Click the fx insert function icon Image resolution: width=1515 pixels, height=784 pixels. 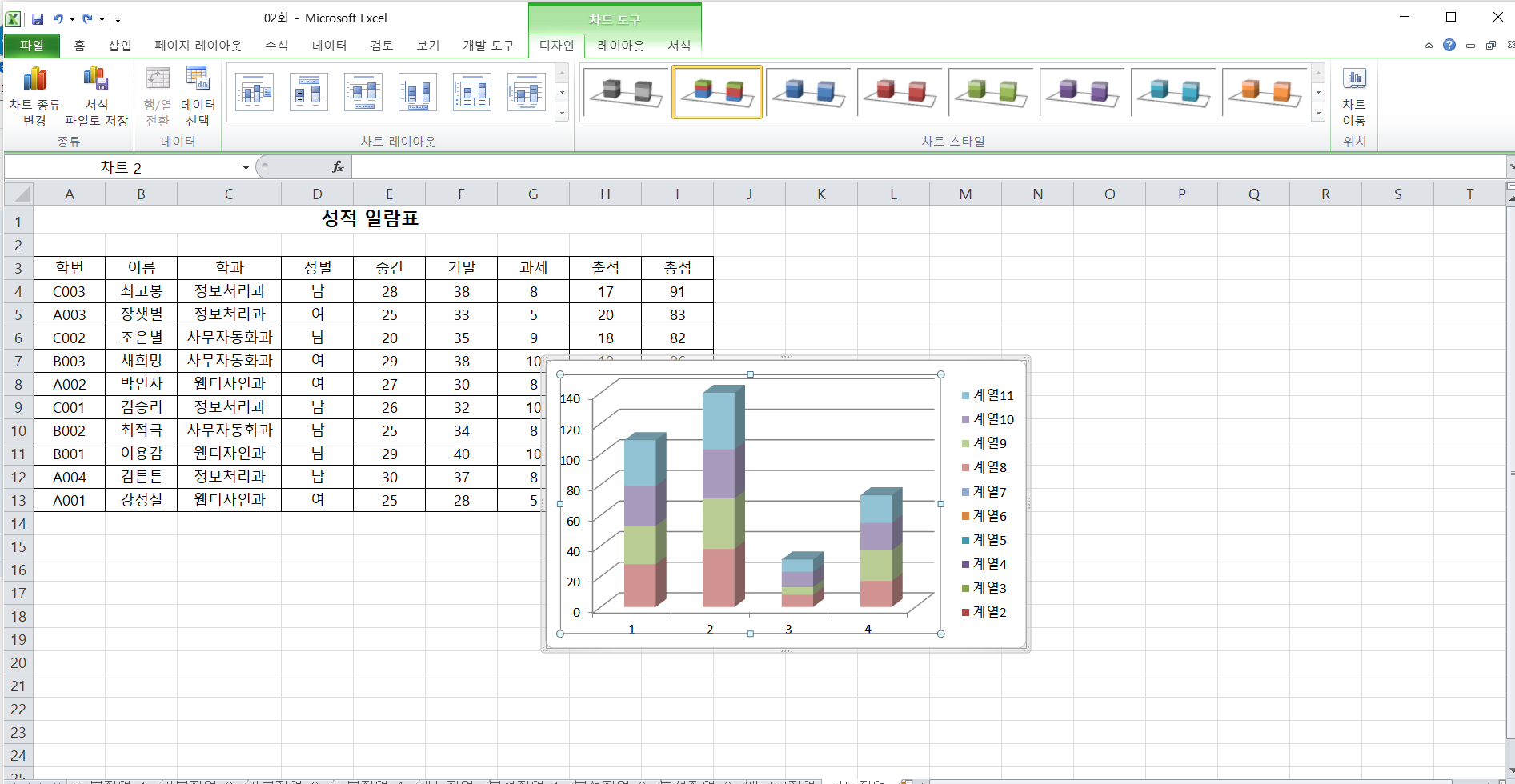pyautogui.click(x=338, y=167)
